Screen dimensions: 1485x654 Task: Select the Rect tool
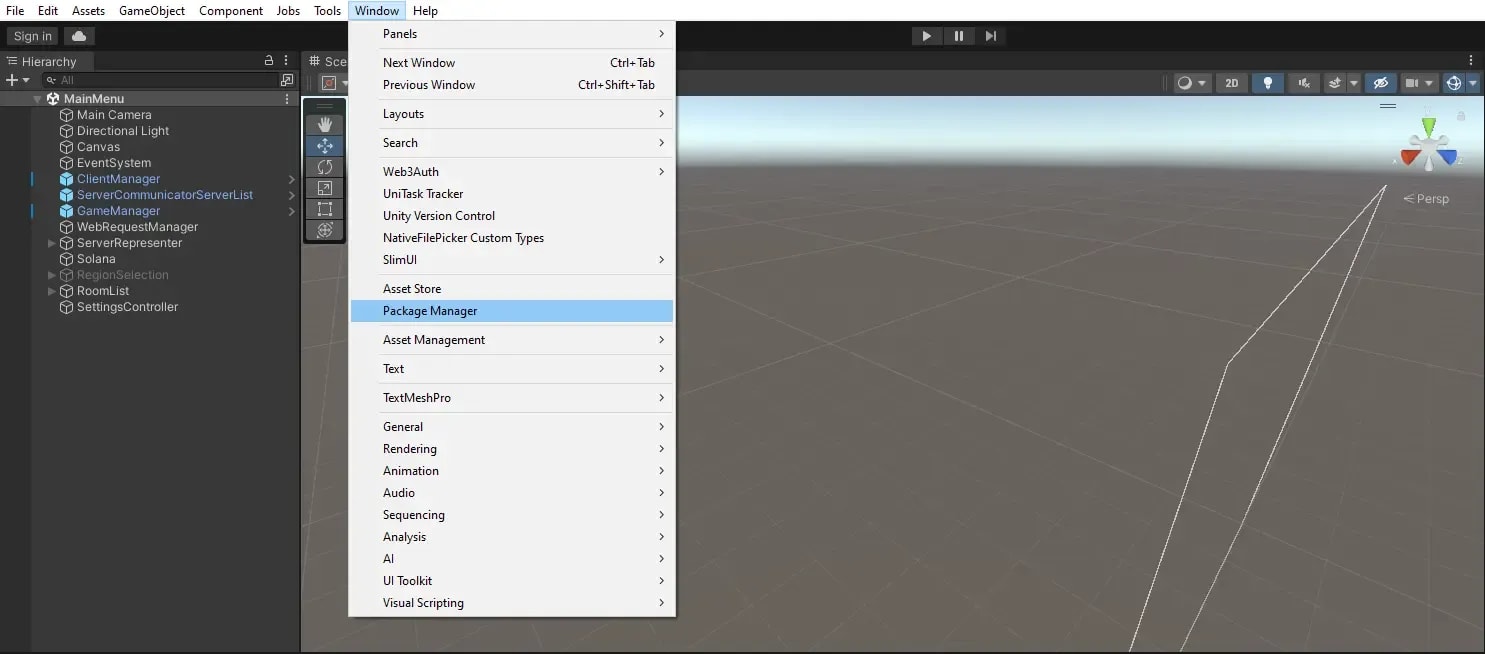(x=325, y=209)
